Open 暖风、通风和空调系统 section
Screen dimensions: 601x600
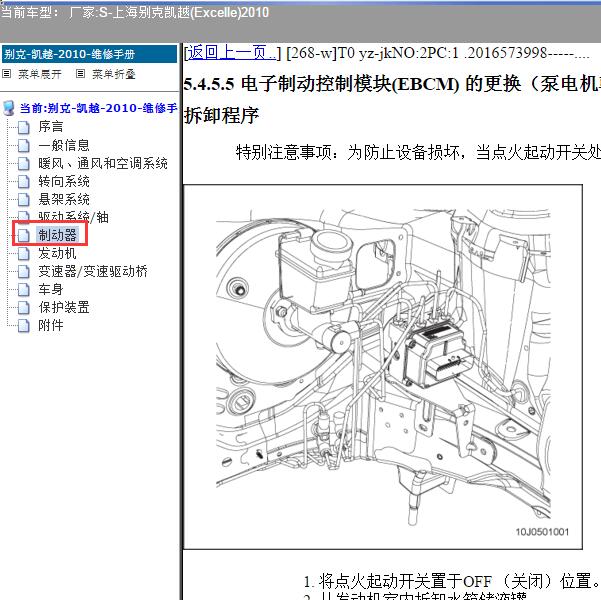coord(103,163)
